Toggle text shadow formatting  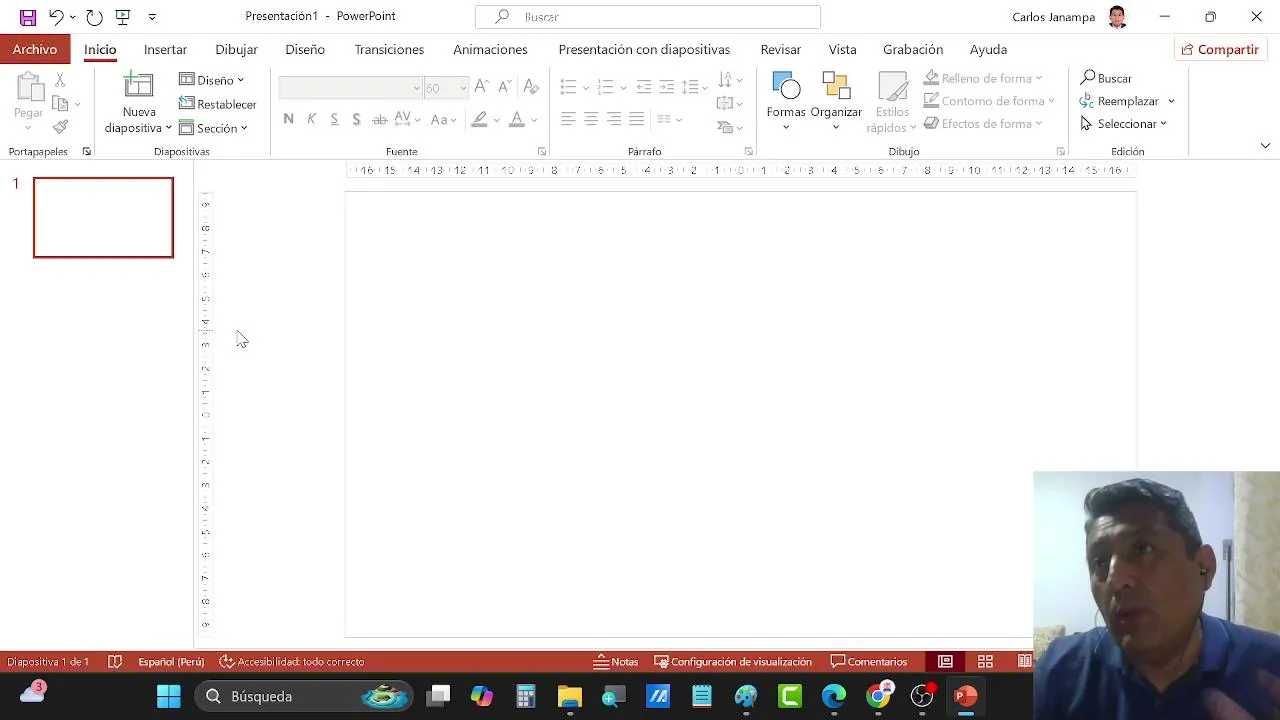[356, 119]
